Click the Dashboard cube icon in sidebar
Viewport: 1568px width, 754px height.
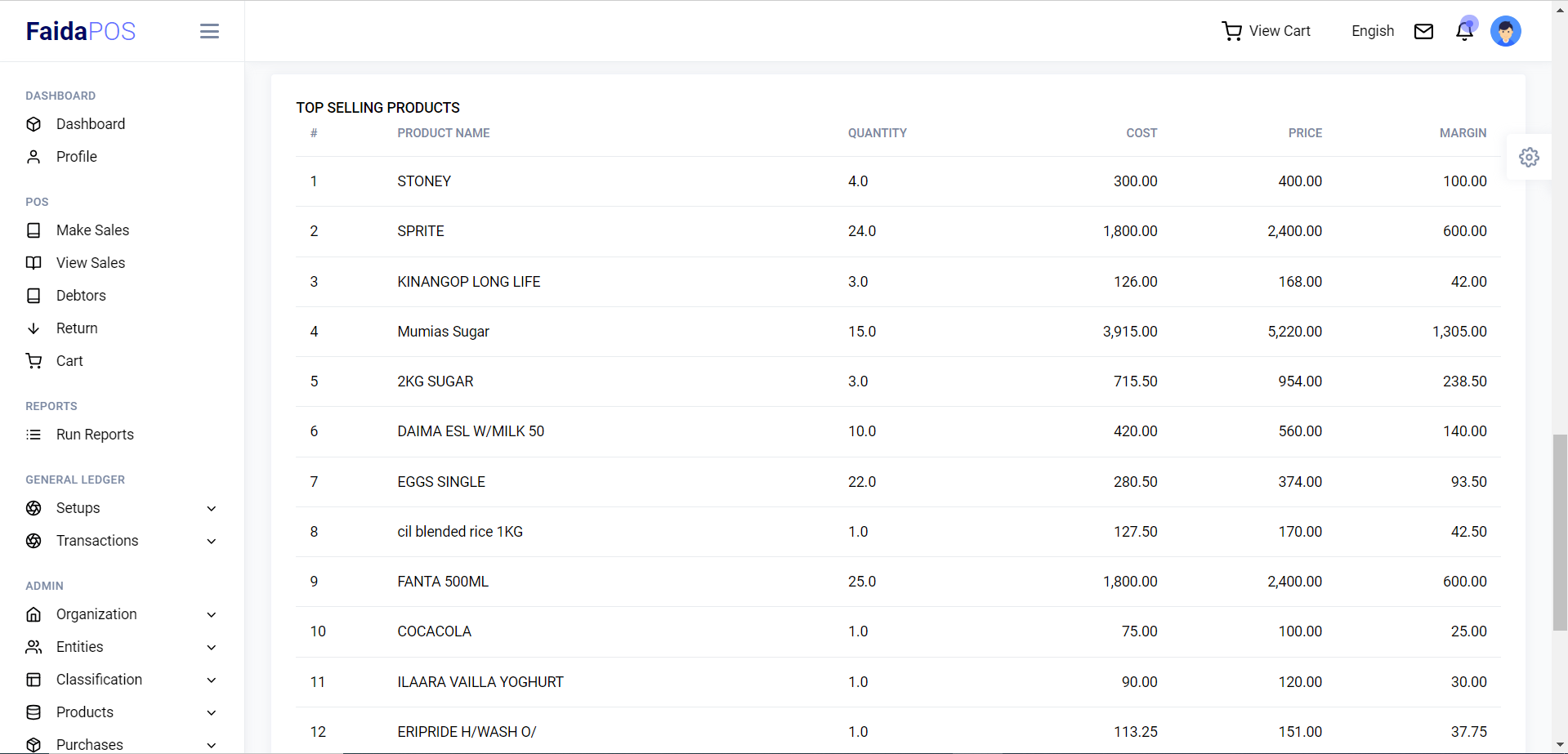(34, 124)
